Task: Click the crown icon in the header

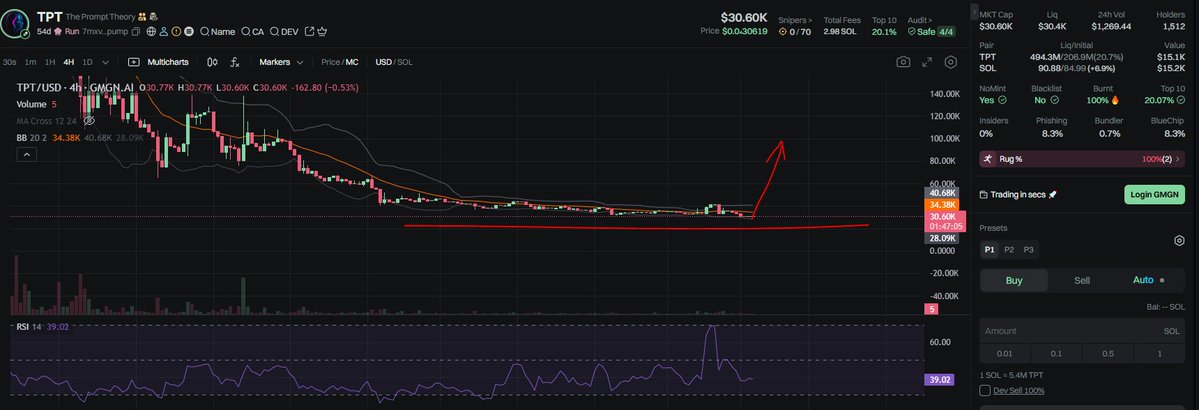Action: pos(322,31)
